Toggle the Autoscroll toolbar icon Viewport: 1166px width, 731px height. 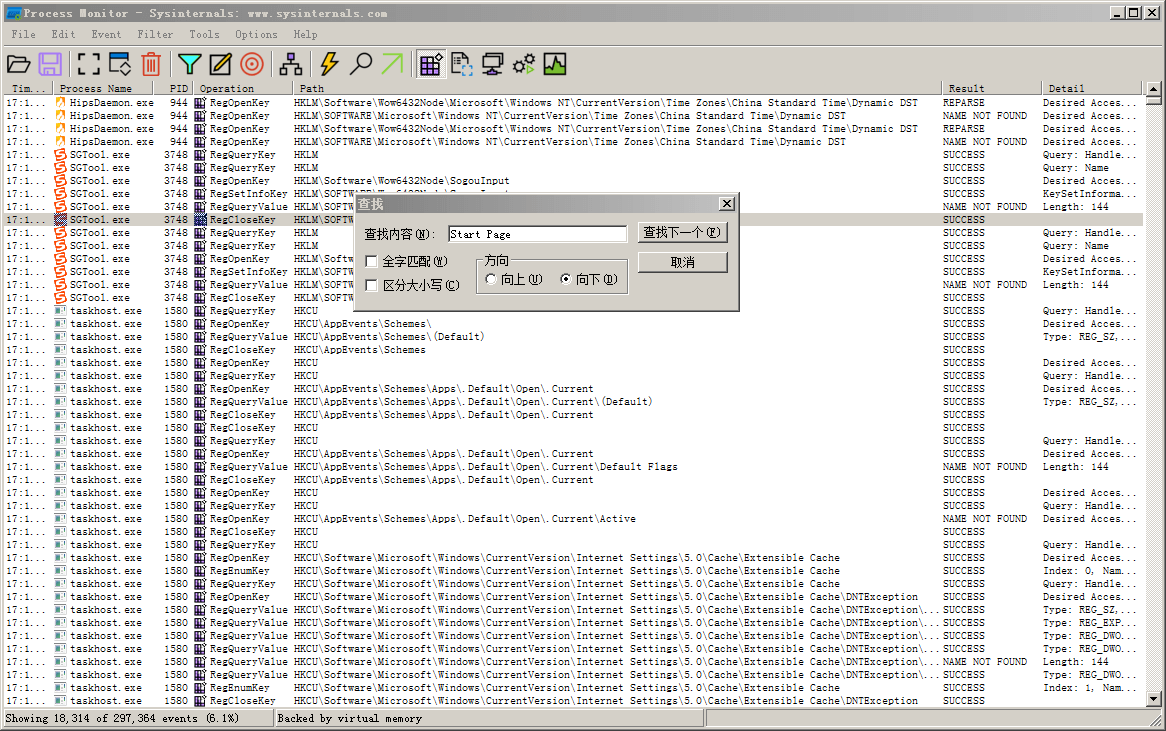(x=120, y=65)
